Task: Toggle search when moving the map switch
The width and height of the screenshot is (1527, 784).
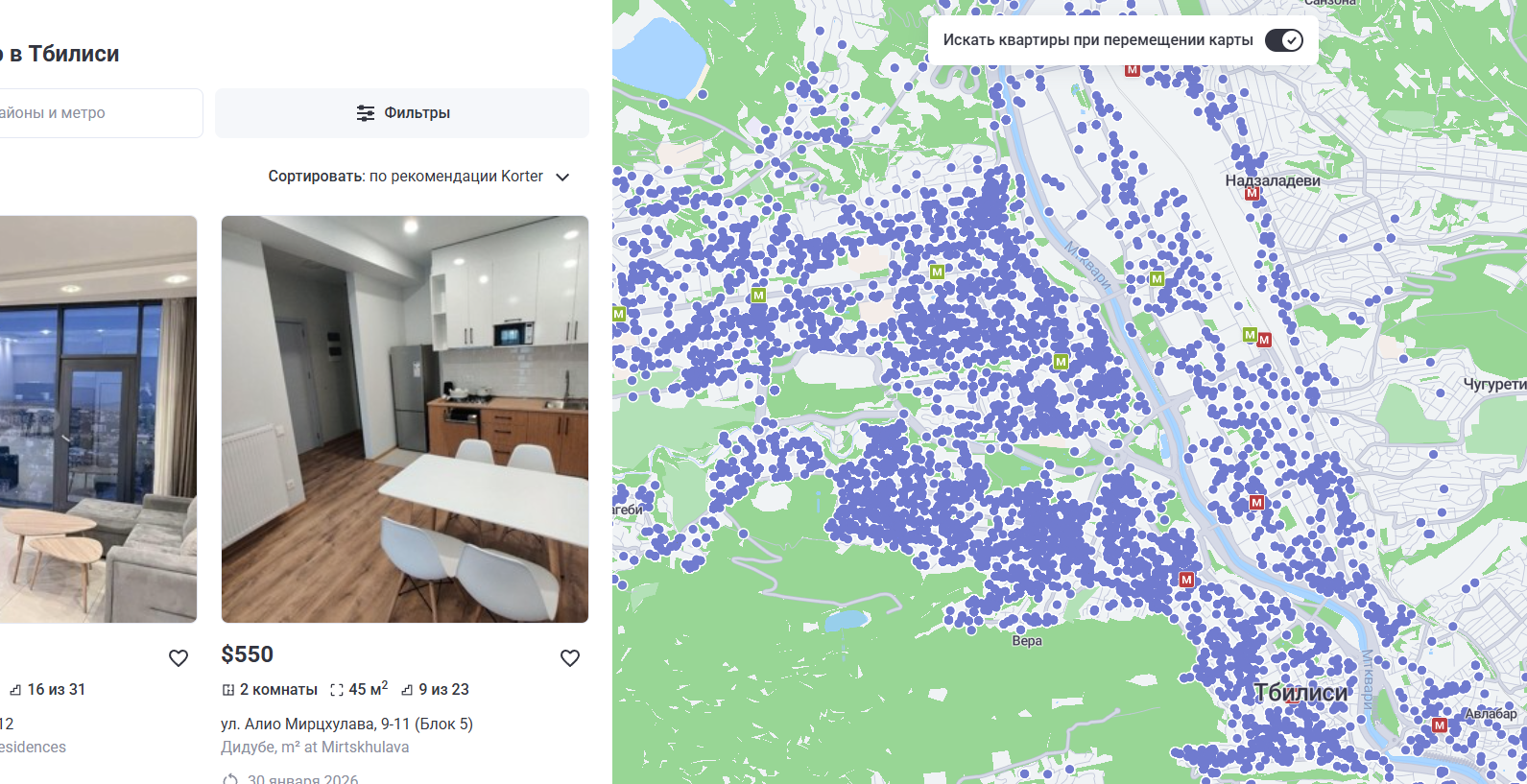Action: 1283,40
